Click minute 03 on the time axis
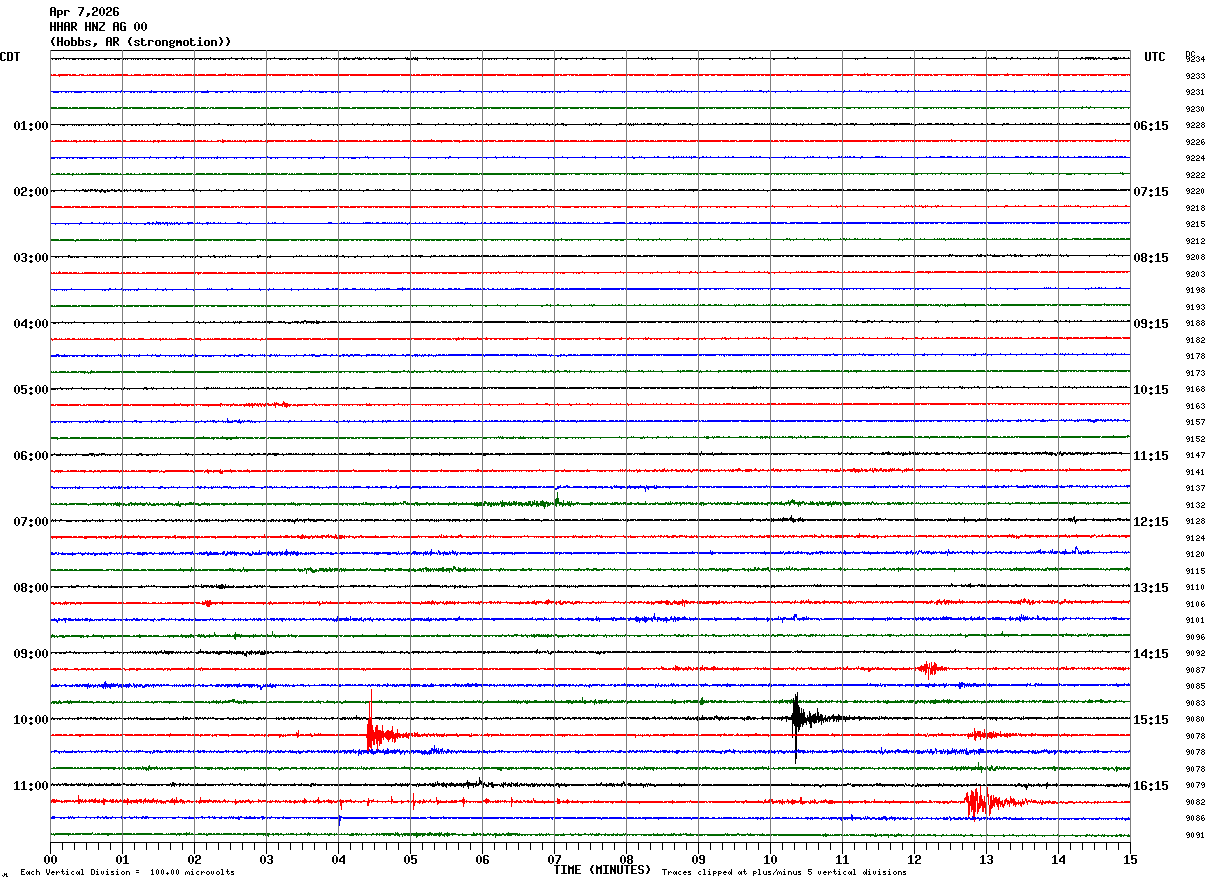The height and width of the screenshot is (886, 1210). (266, 859)
